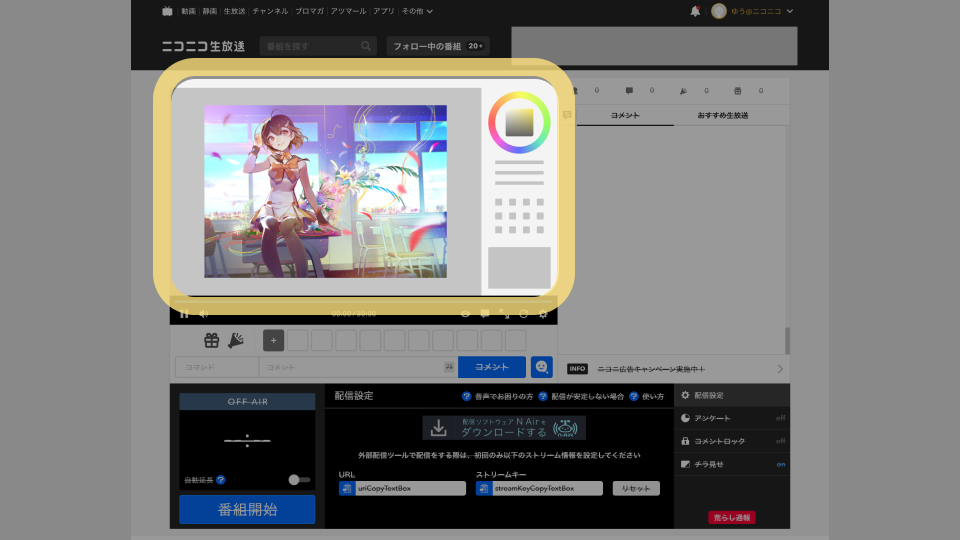Click the anime illustration in the player

[325, 191]
